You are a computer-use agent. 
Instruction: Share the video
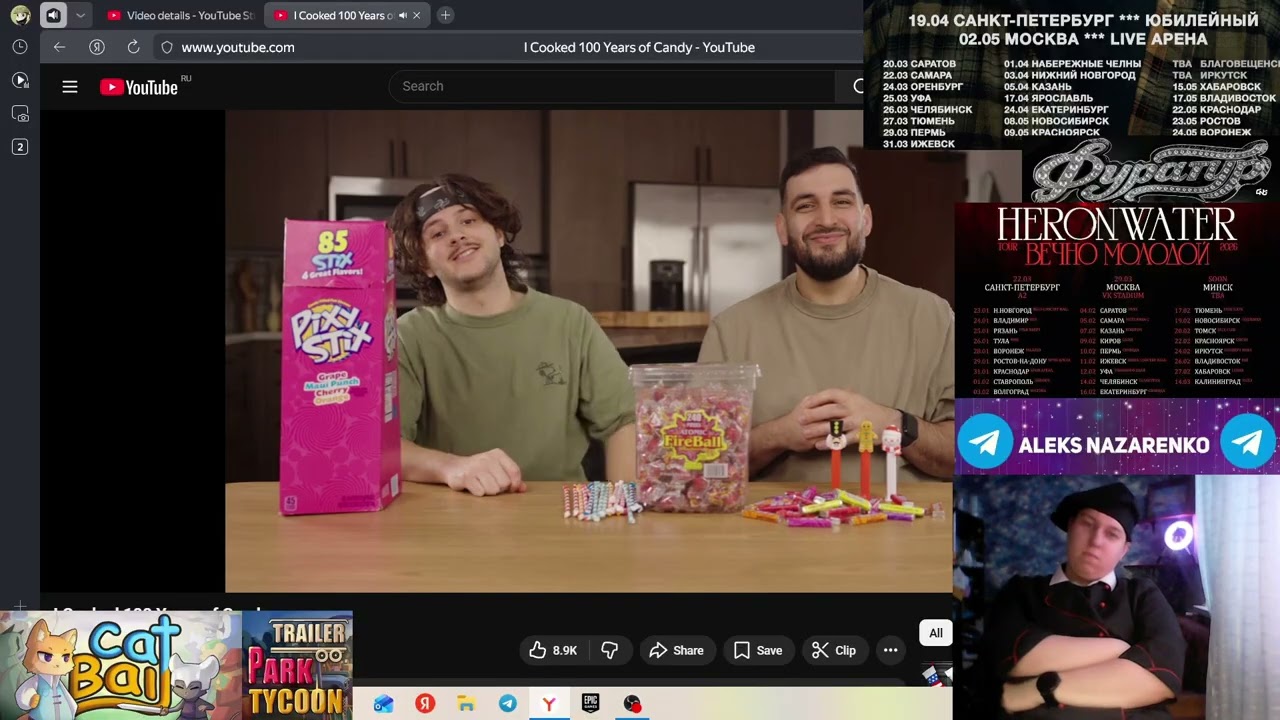(677, 650)
